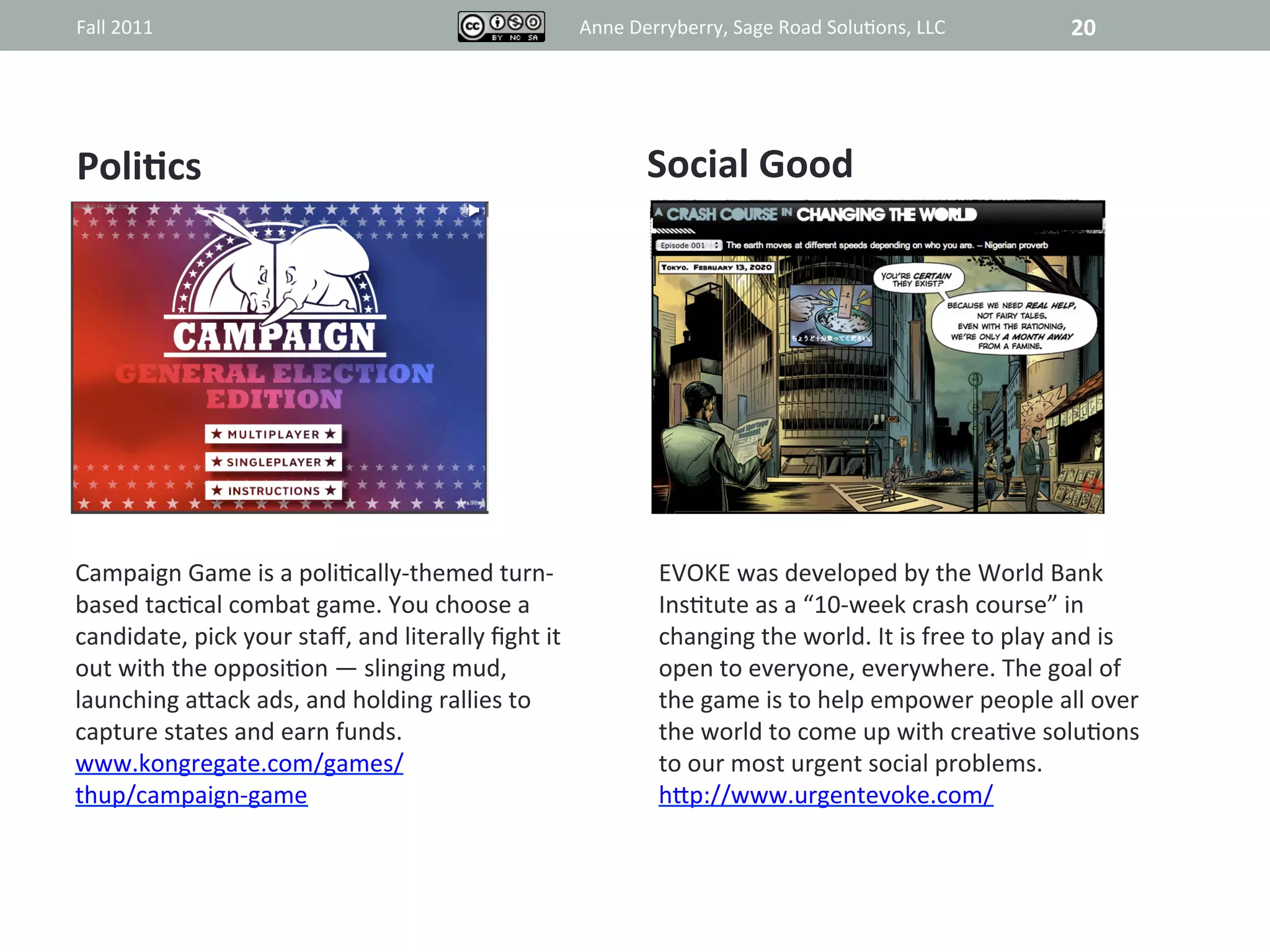Click slide number 20
The image size is (1270, 952).
1083,28
